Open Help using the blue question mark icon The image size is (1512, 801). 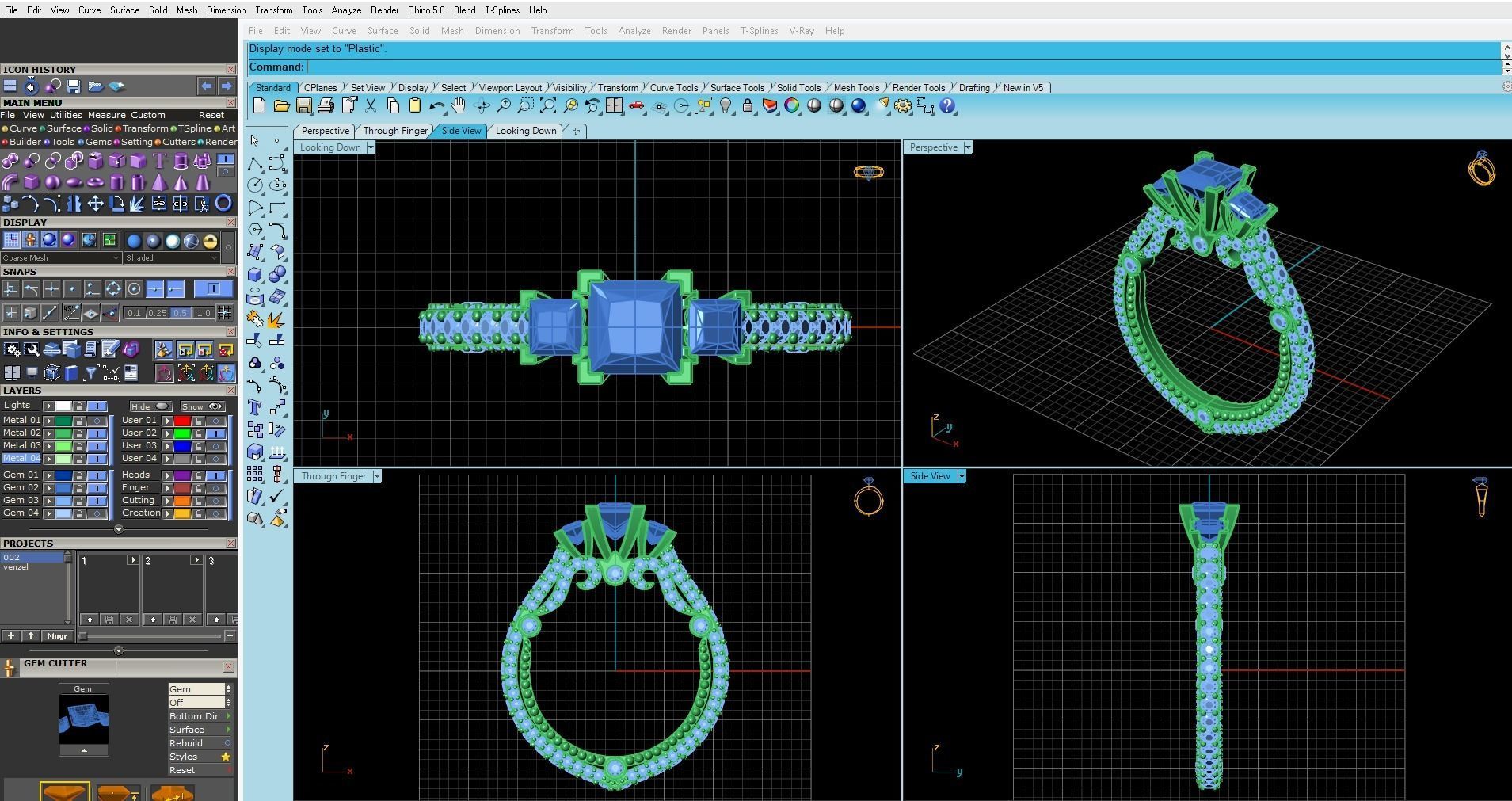(x=947, y=106)
